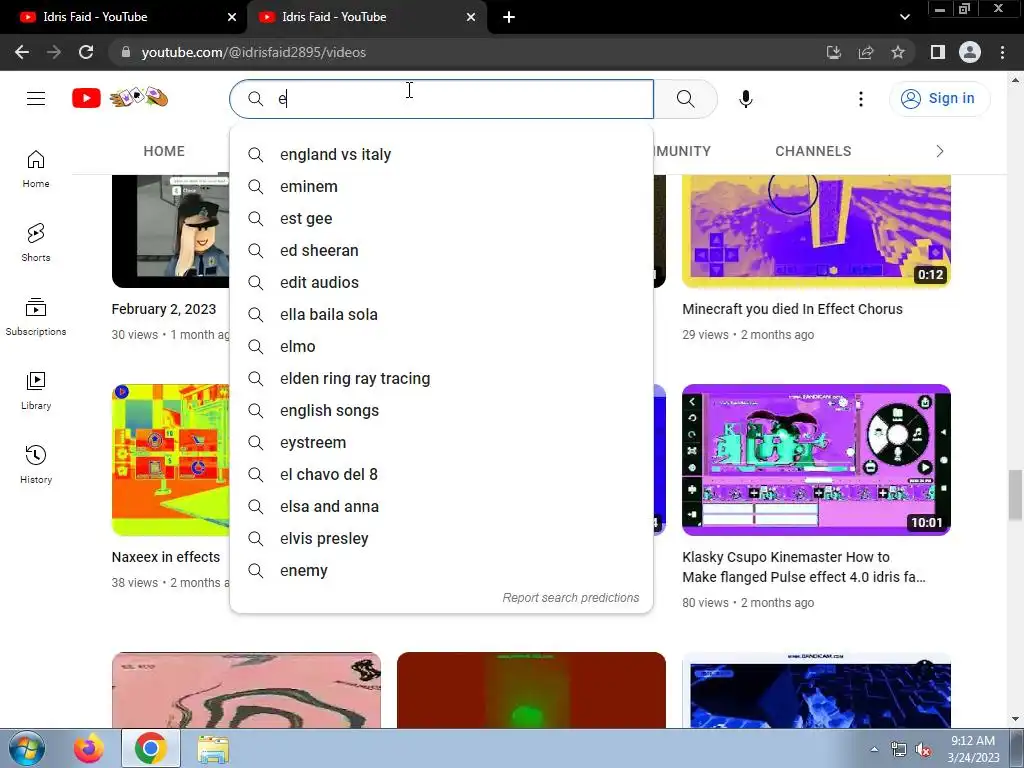Open February 2, 2023 video title
Viewport: 1024px width, 768px height.
[x=164, y=309]
